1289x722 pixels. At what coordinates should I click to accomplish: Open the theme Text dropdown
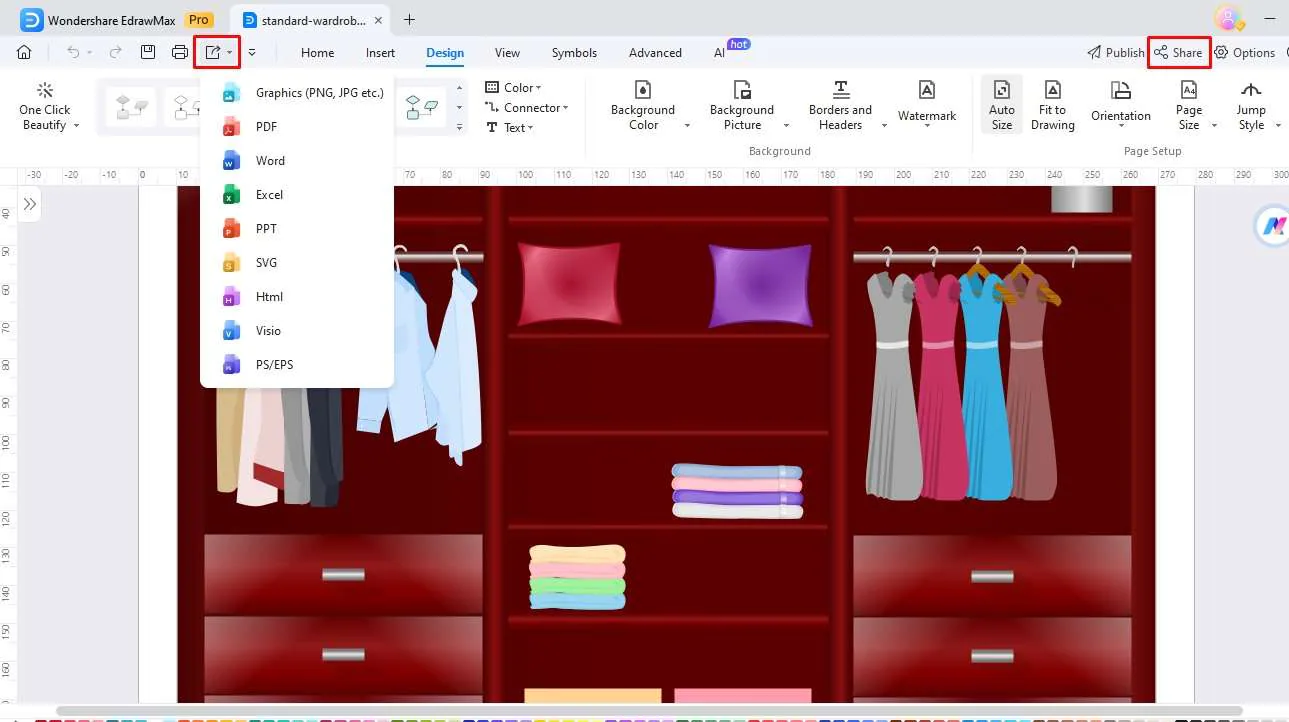point(510,128)
